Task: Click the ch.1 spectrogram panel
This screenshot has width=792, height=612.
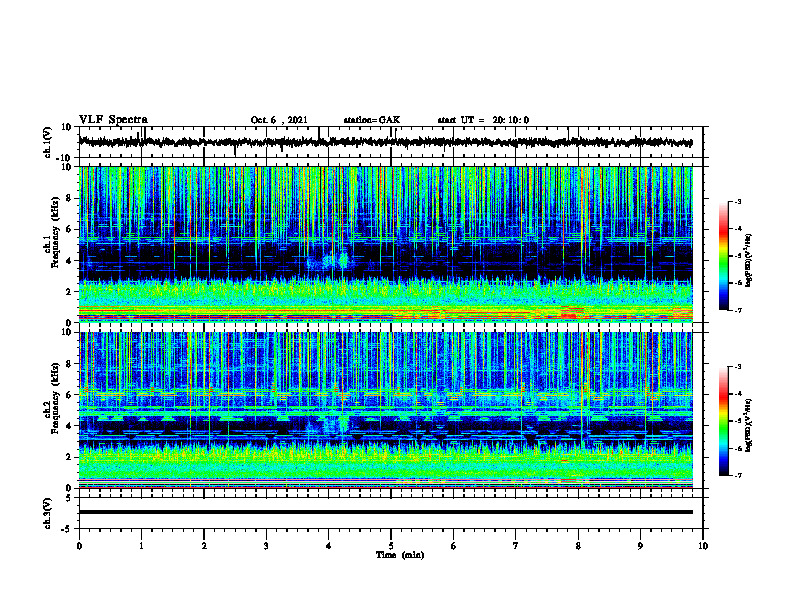Action: (x=386, y=244)
